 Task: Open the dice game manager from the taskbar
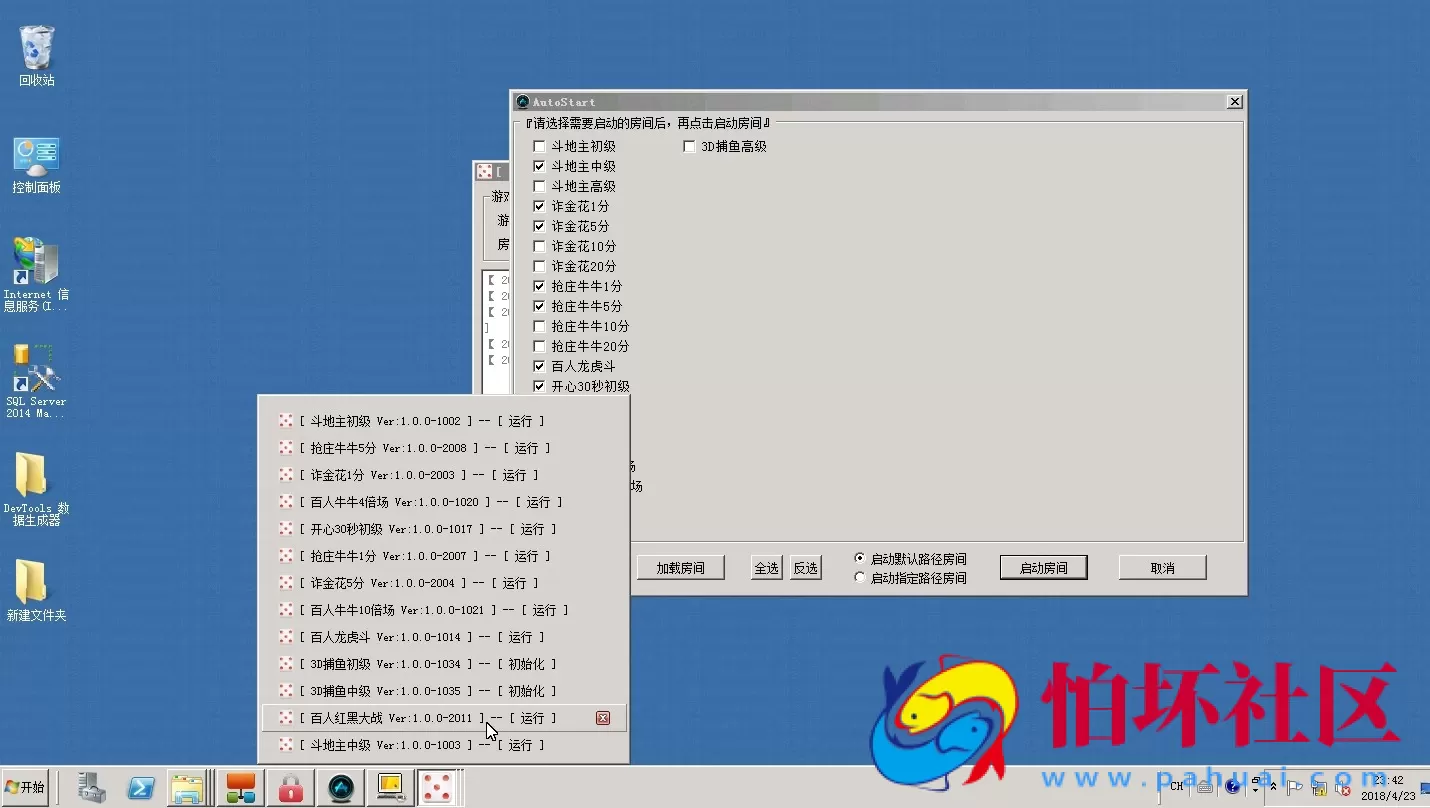point(437,787)
